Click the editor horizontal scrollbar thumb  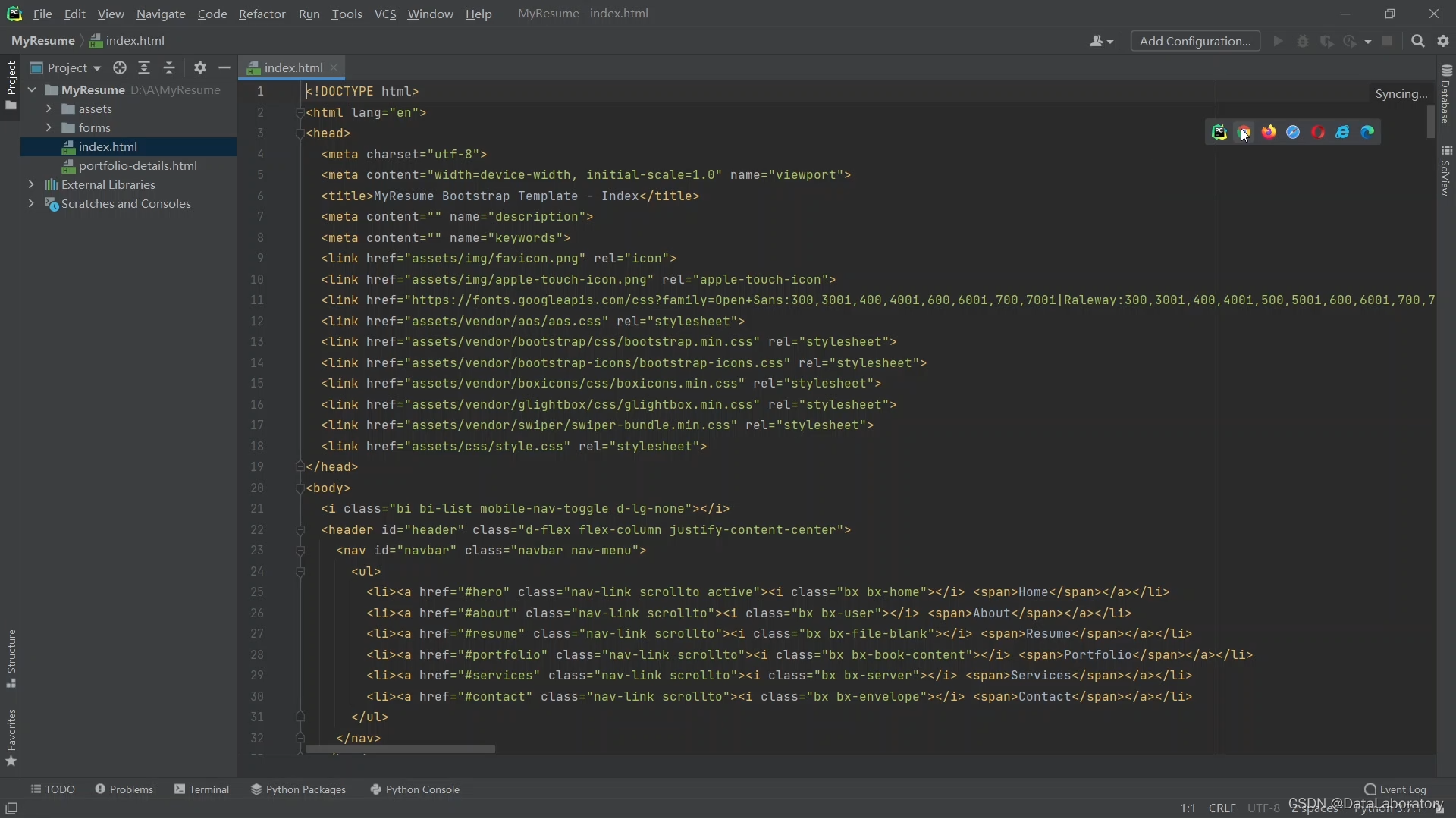click(400, 749)
